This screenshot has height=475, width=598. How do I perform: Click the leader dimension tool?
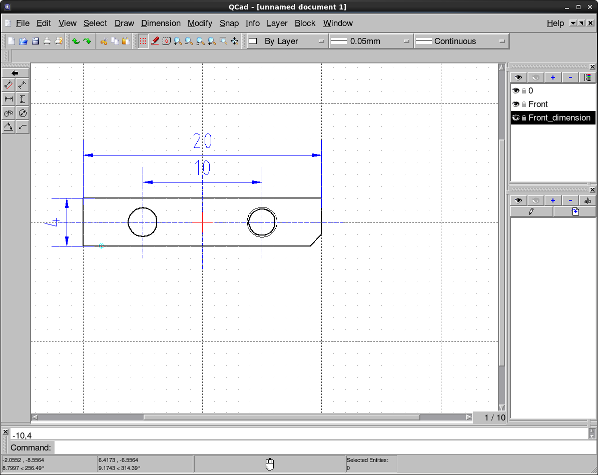point(23,127)
